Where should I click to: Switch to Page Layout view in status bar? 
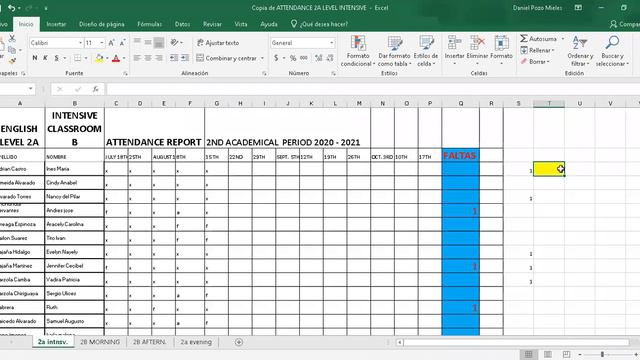click(548, 354)
